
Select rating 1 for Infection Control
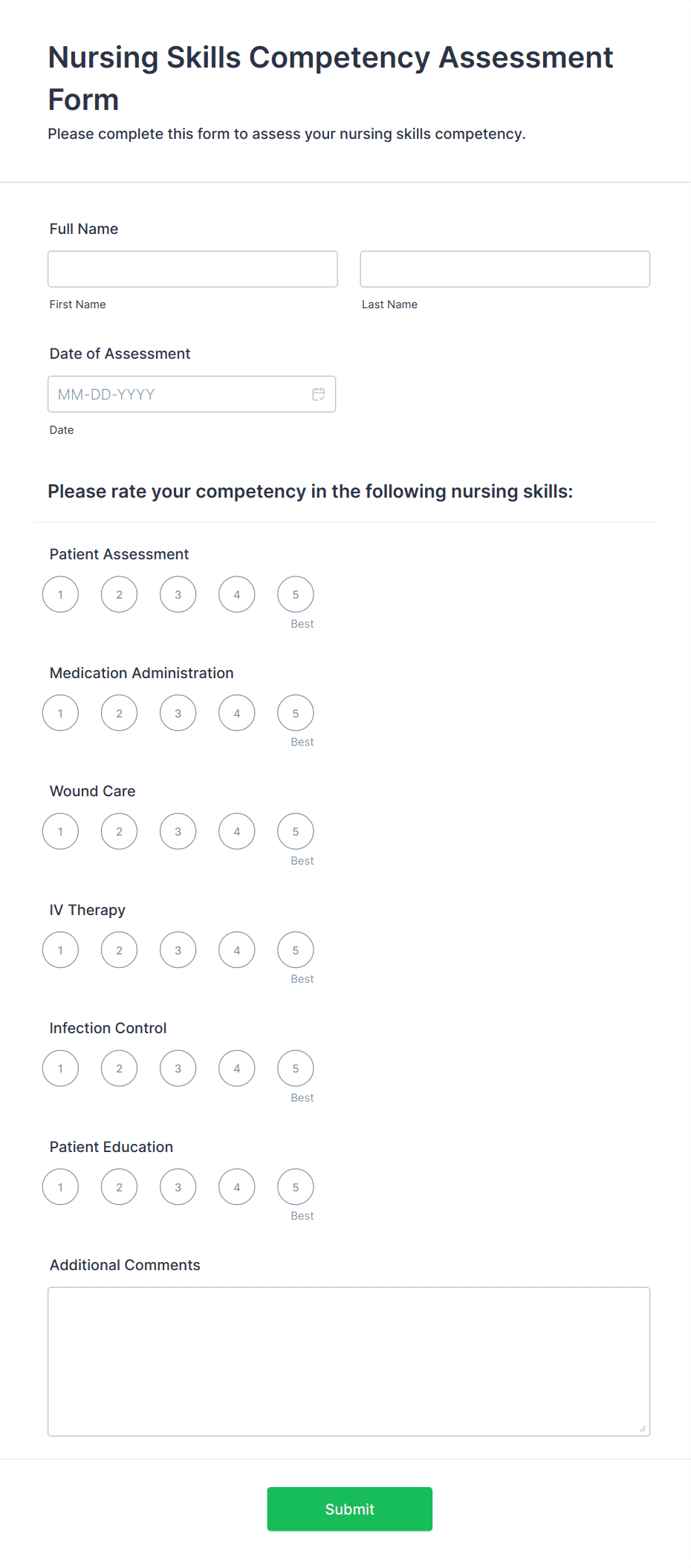pyautogui.click(x=59, y=1067)
